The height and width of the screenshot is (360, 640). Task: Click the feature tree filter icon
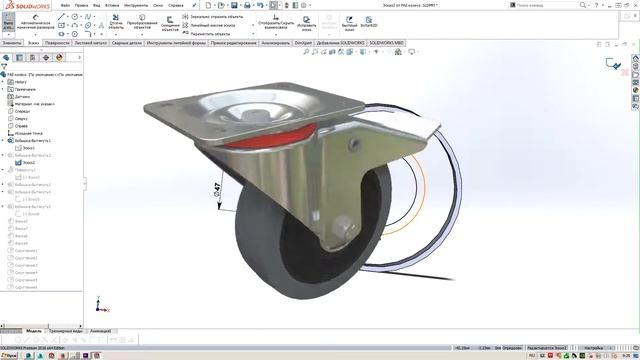4,66
